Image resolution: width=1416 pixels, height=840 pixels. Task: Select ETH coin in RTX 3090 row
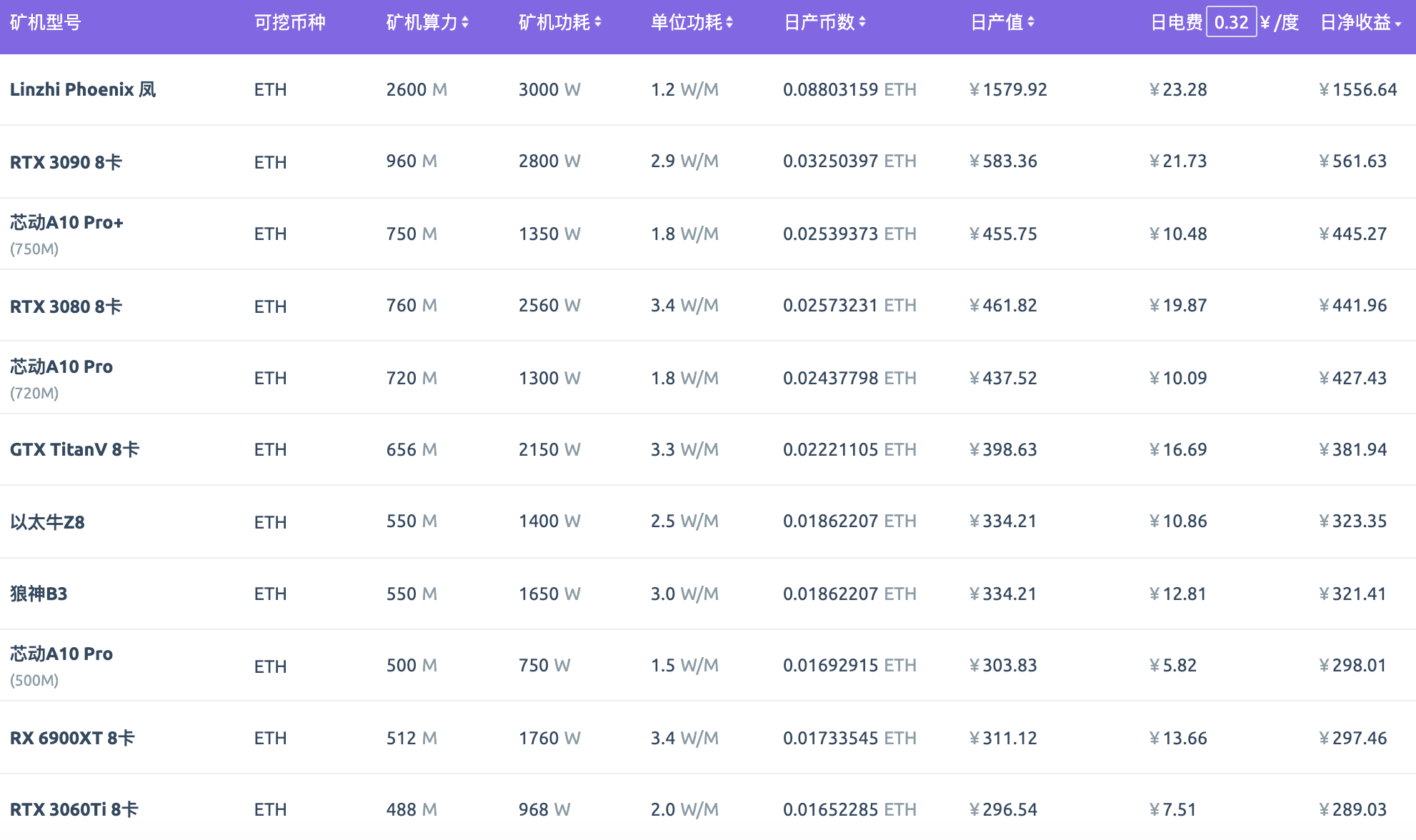point(270,162)
